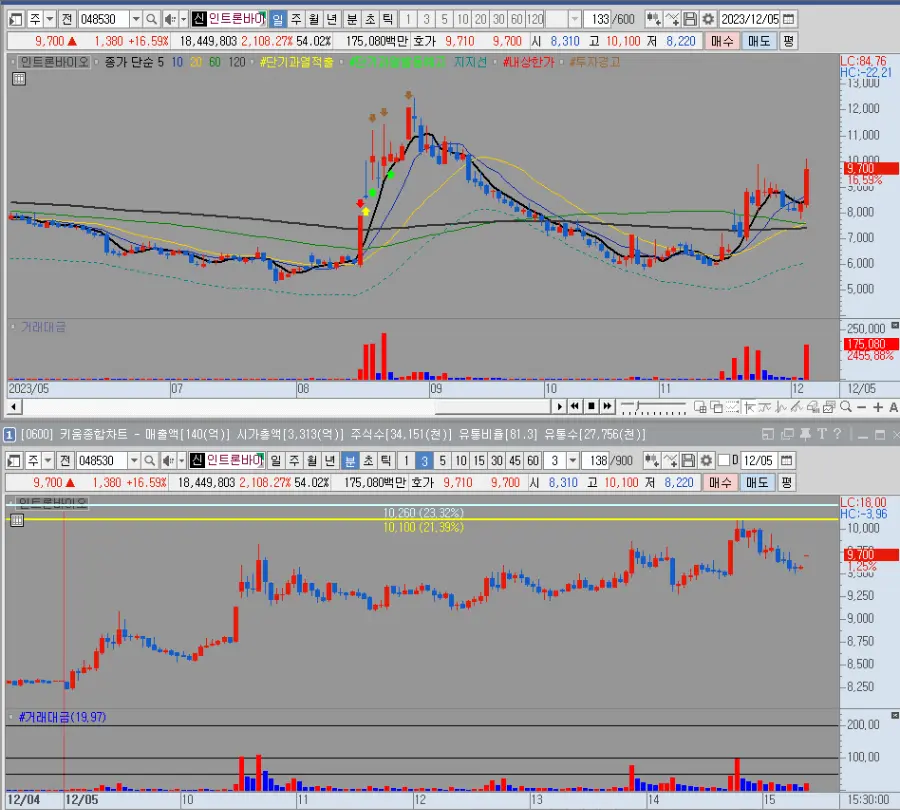Select the 일 (daily) period in upper toolbar
This screenshot has width=900, height=810.
278,20
